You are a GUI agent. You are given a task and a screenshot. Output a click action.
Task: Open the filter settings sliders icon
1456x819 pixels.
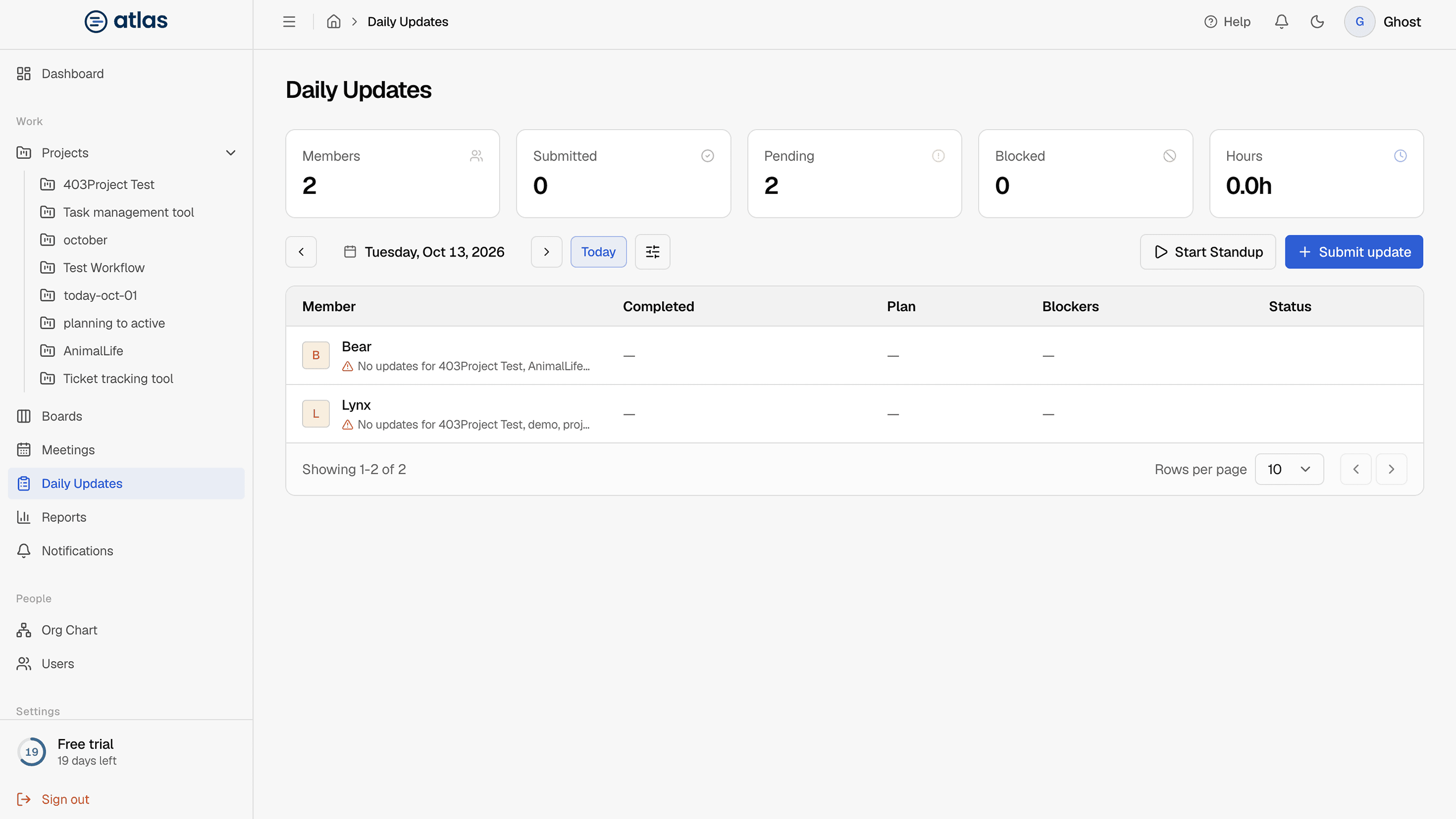tap(652, 252)
